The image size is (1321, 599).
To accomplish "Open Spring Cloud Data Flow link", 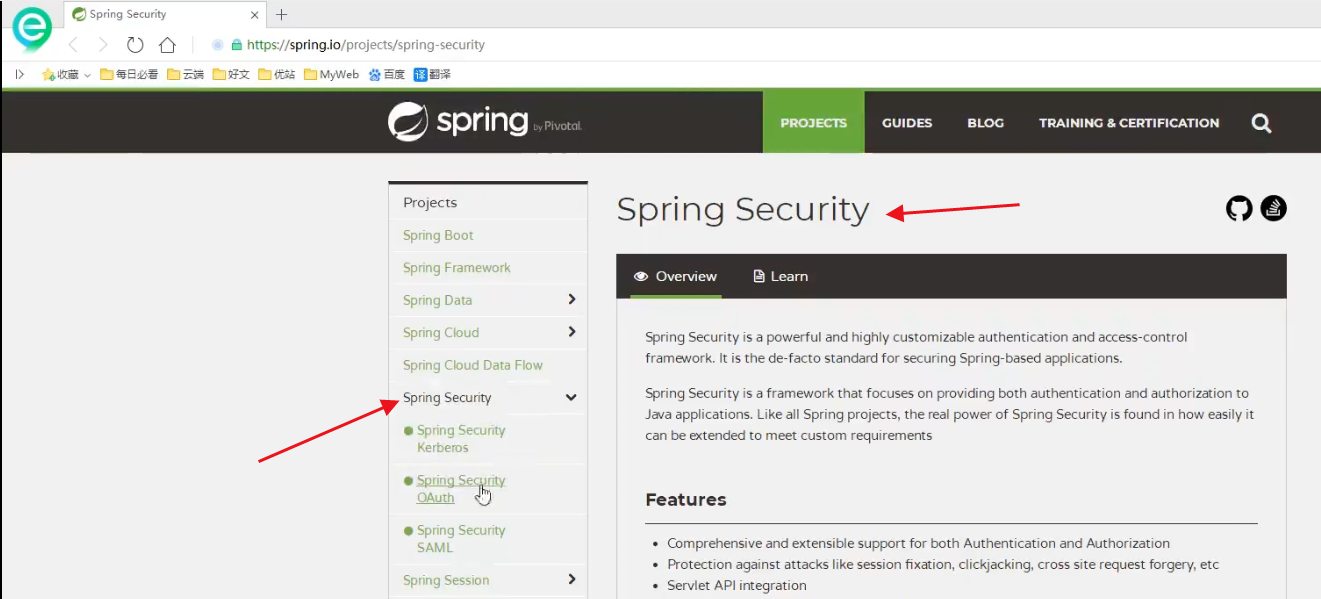I will 473,365.
